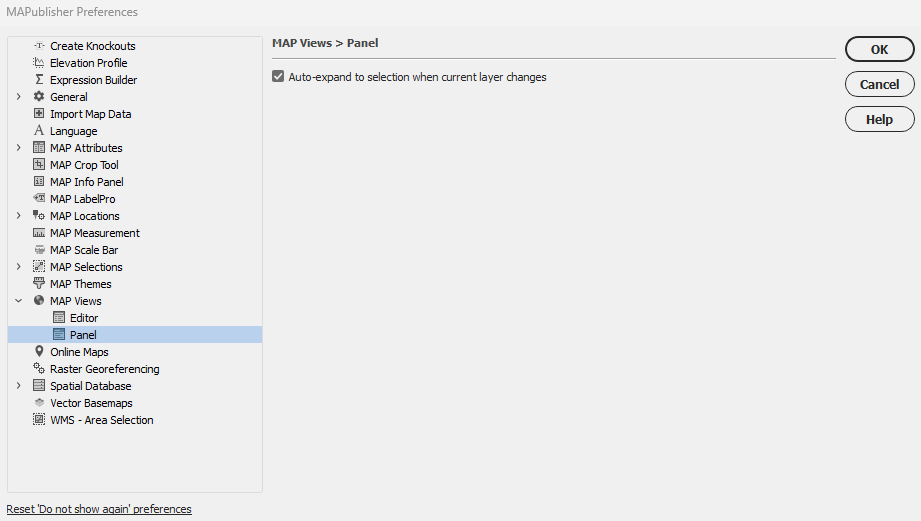The image size is (921, 521).
Task: Open the Help button
Action: point(879,119)
